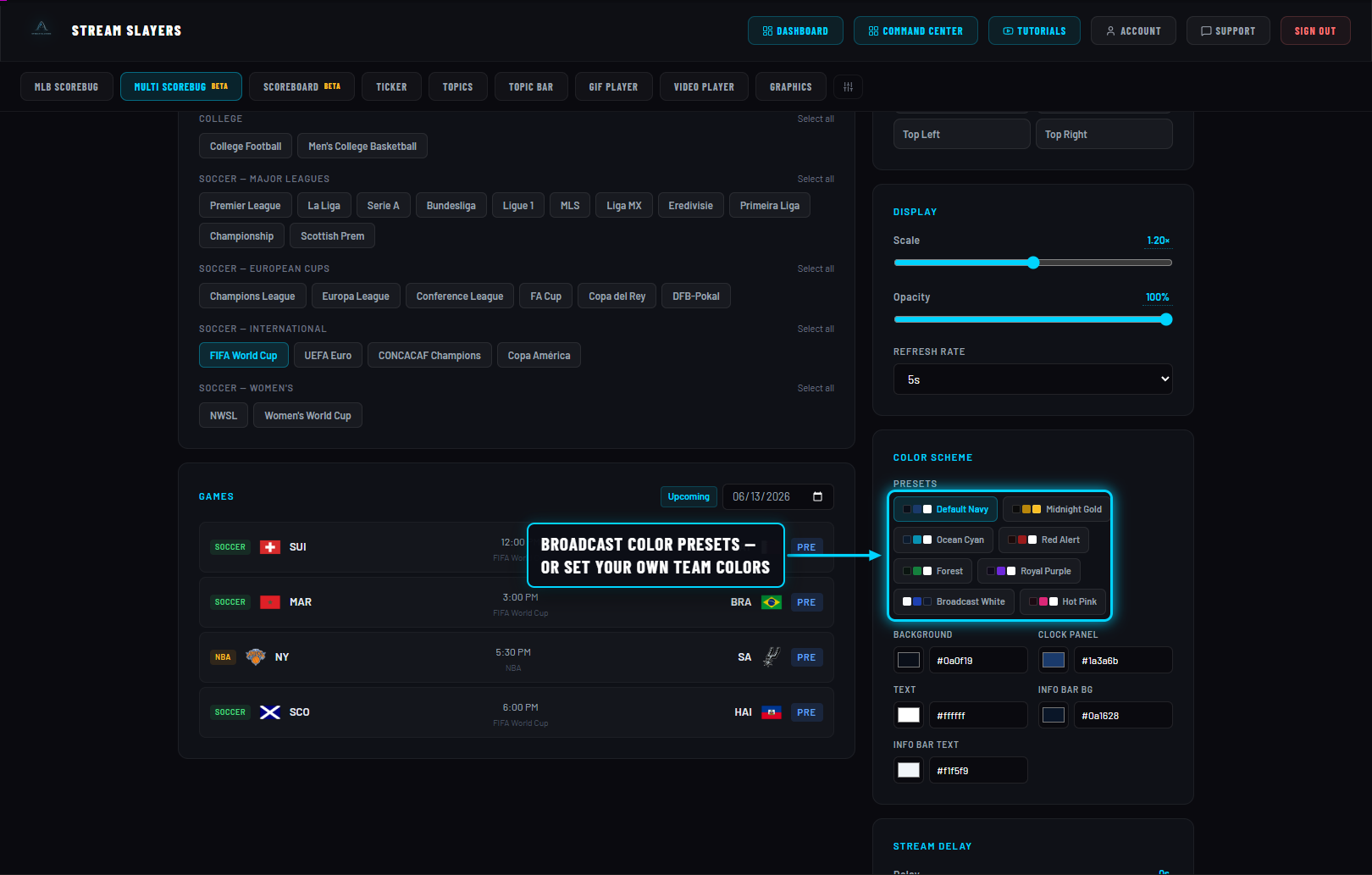Open Tutorials page
This screenshot has height=875, width=1372.
[1034, 30]
